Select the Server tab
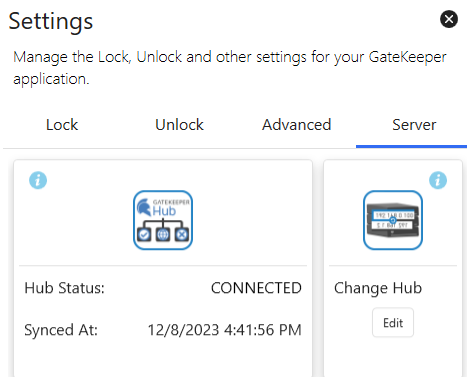Screen dimensions: 467x377 pyautogui.click(x=414, y=125)
